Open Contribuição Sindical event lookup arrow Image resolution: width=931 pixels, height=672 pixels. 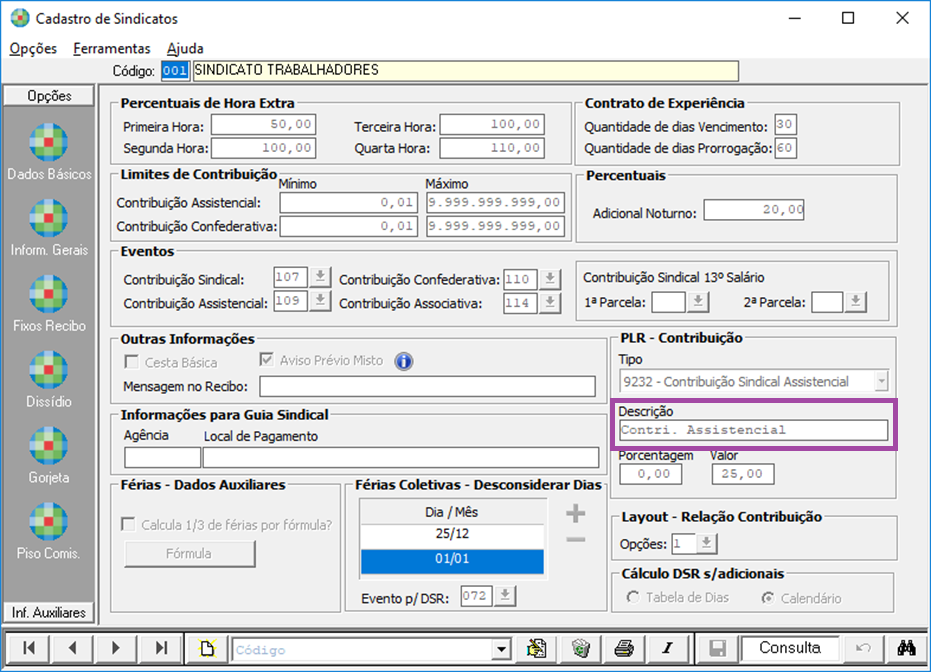(x=320, y=277)
